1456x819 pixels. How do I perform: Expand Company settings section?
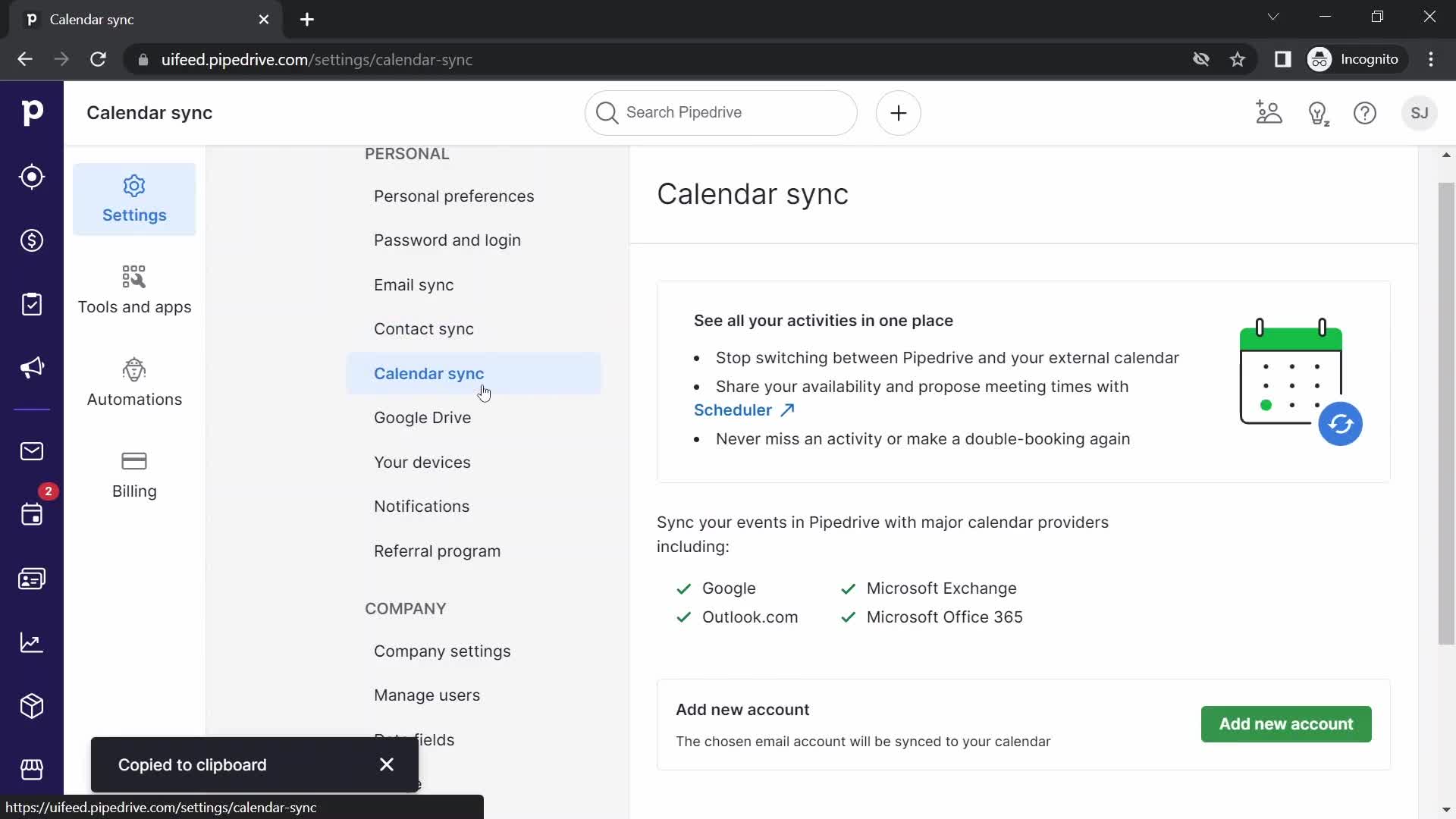pyautogui.click(x=443, y=651)
